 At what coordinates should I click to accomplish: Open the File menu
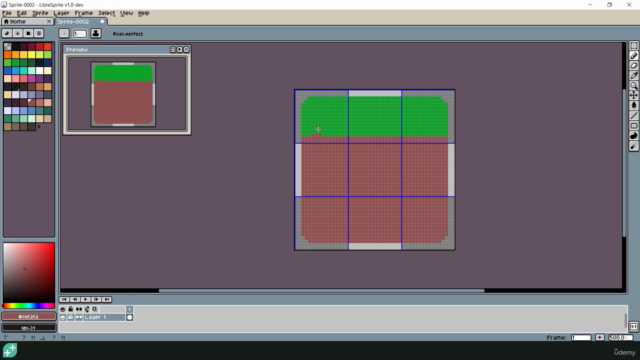point(7,13)
